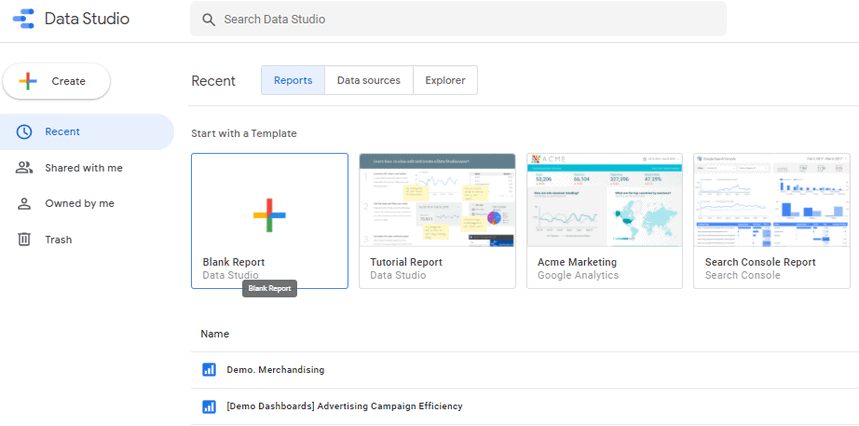Open the Tutorial Report template thumbnail
The height and width of the screenshot is (426, 859).
(437, 200)
